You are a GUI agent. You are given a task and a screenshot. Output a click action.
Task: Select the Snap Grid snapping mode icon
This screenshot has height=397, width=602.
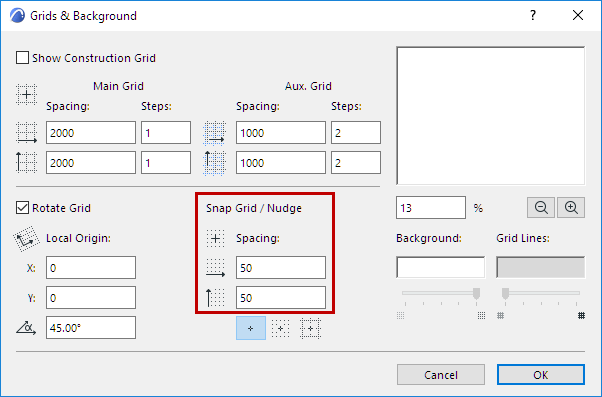[x=281, y=328]
